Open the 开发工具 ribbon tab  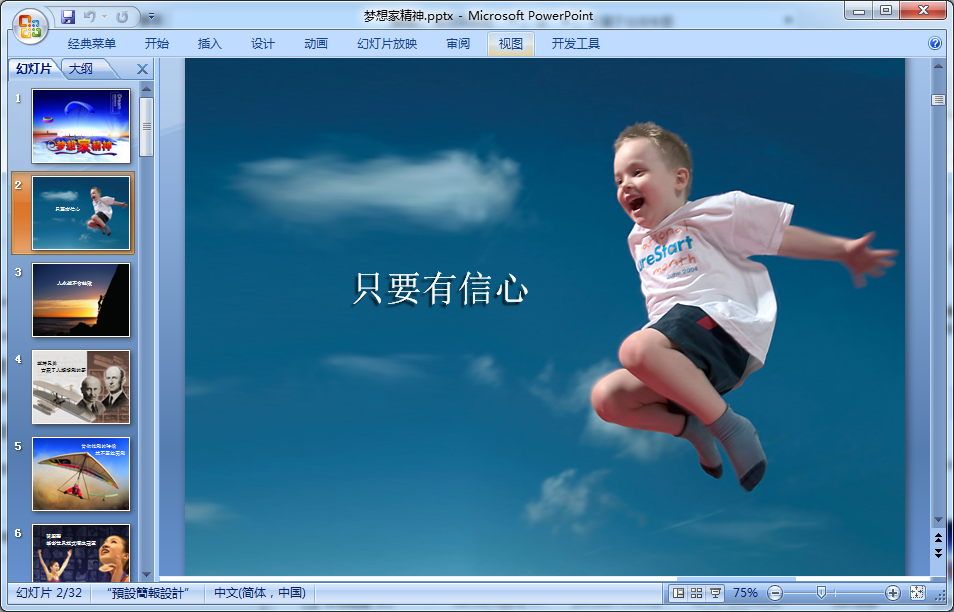[x=576, y=44]
